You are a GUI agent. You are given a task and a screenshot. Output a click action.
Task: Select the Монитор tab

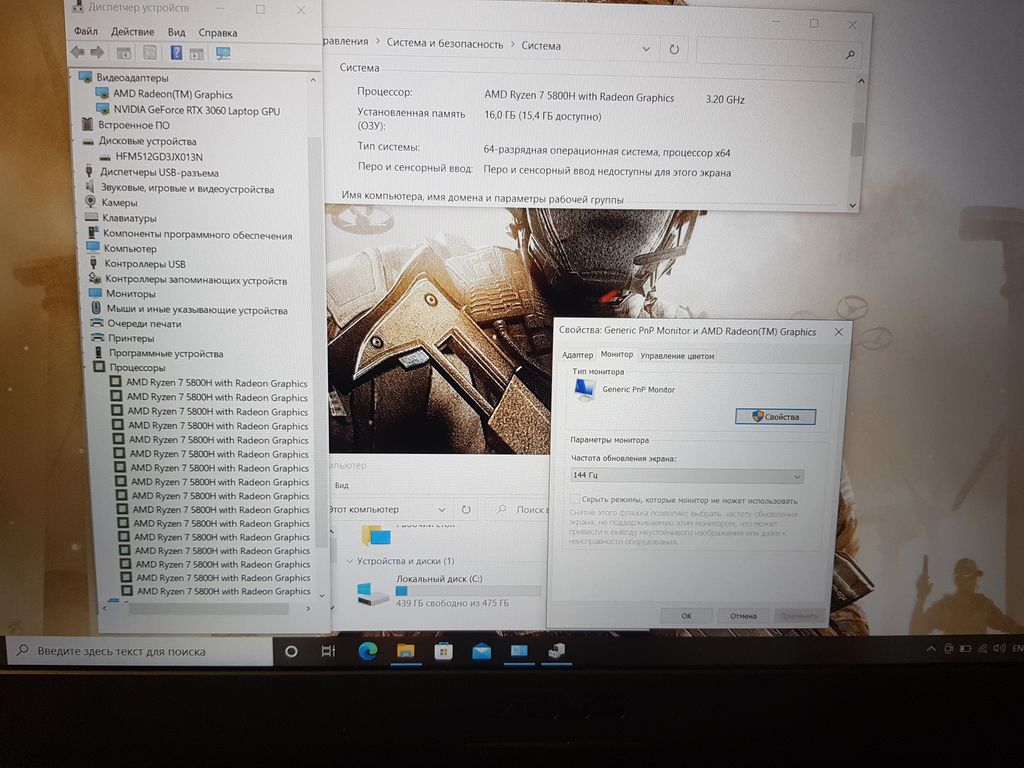[x=616, y=354]
